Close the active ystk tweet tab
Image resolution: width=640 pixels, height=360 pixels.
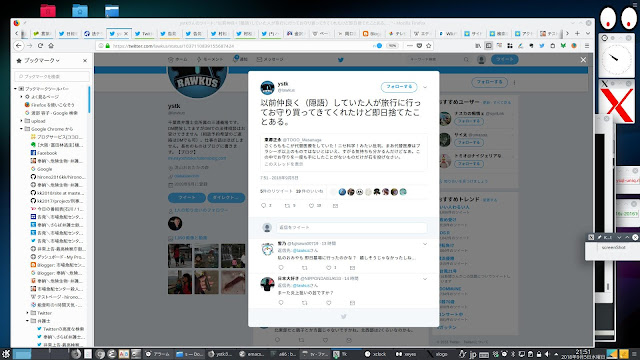click(x=126, y=34)
